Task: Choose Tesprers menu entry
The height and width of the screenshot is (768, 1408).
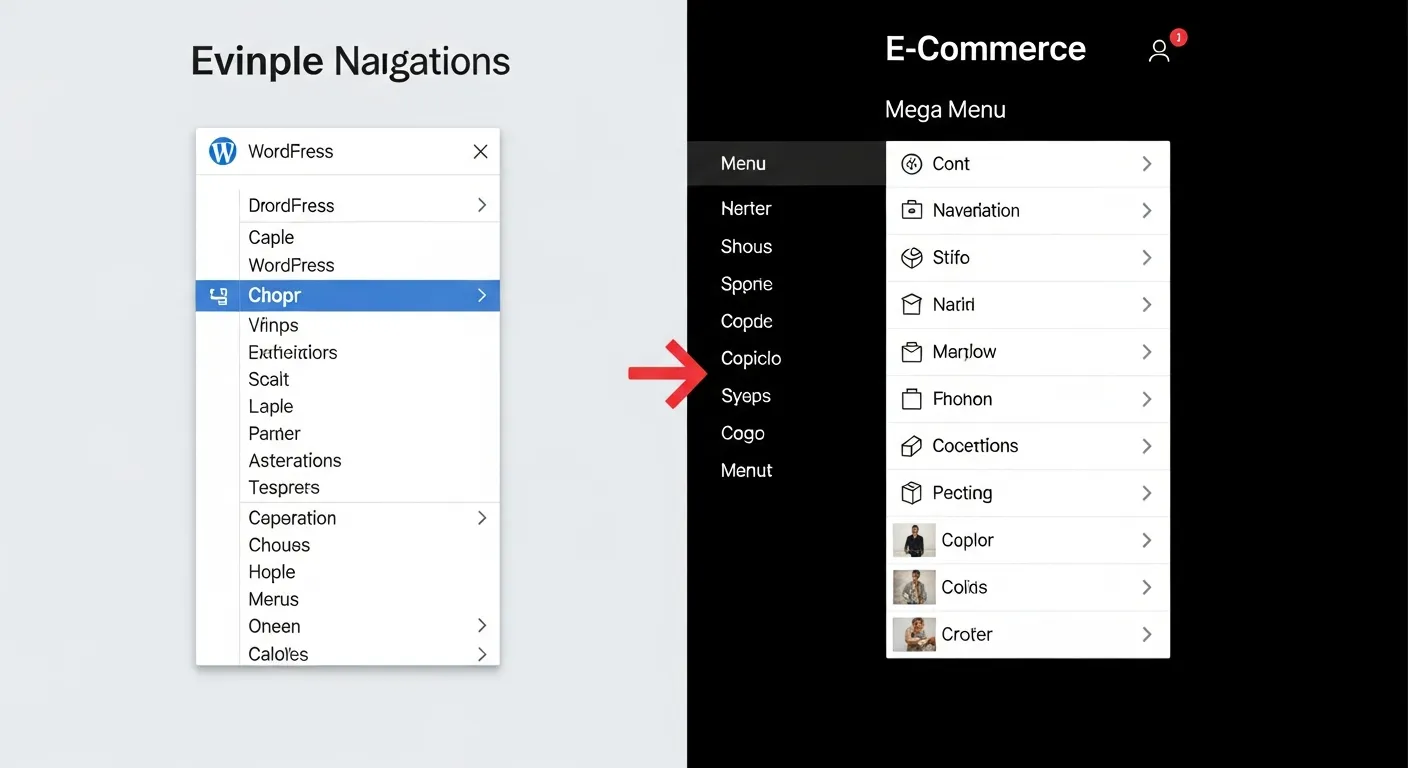Action: pos(284,488)
